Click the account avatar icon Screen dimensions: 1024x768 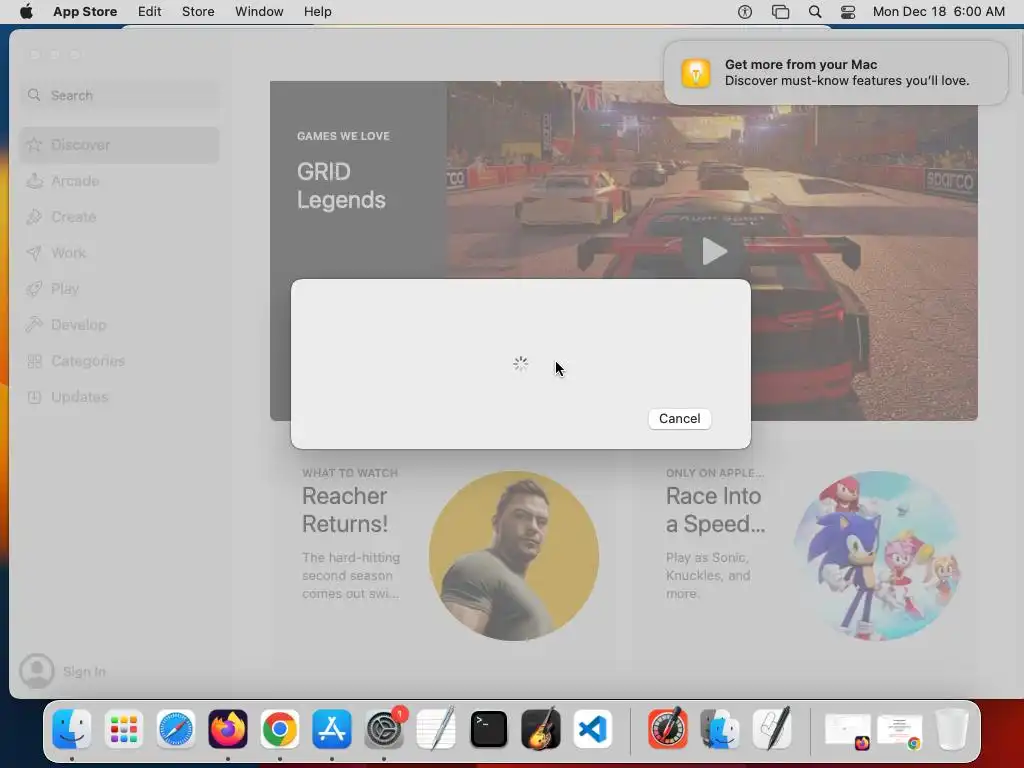pyautogui.click(x=37, y=671)
